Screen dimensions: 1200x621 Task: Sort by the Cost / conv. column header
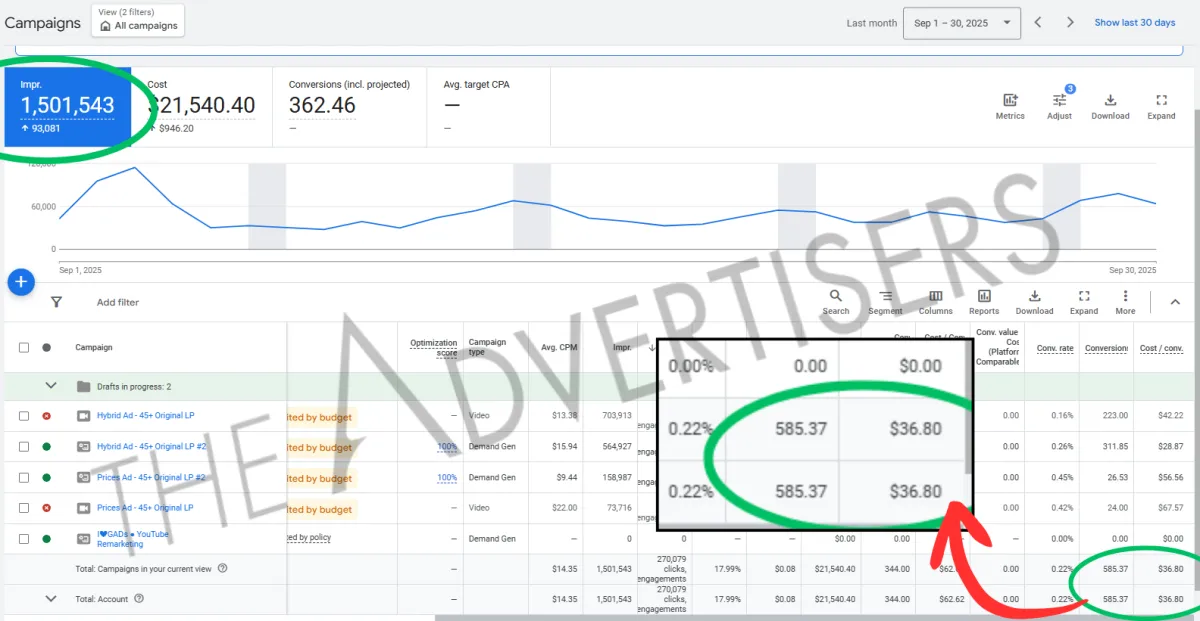[1163, 347]
